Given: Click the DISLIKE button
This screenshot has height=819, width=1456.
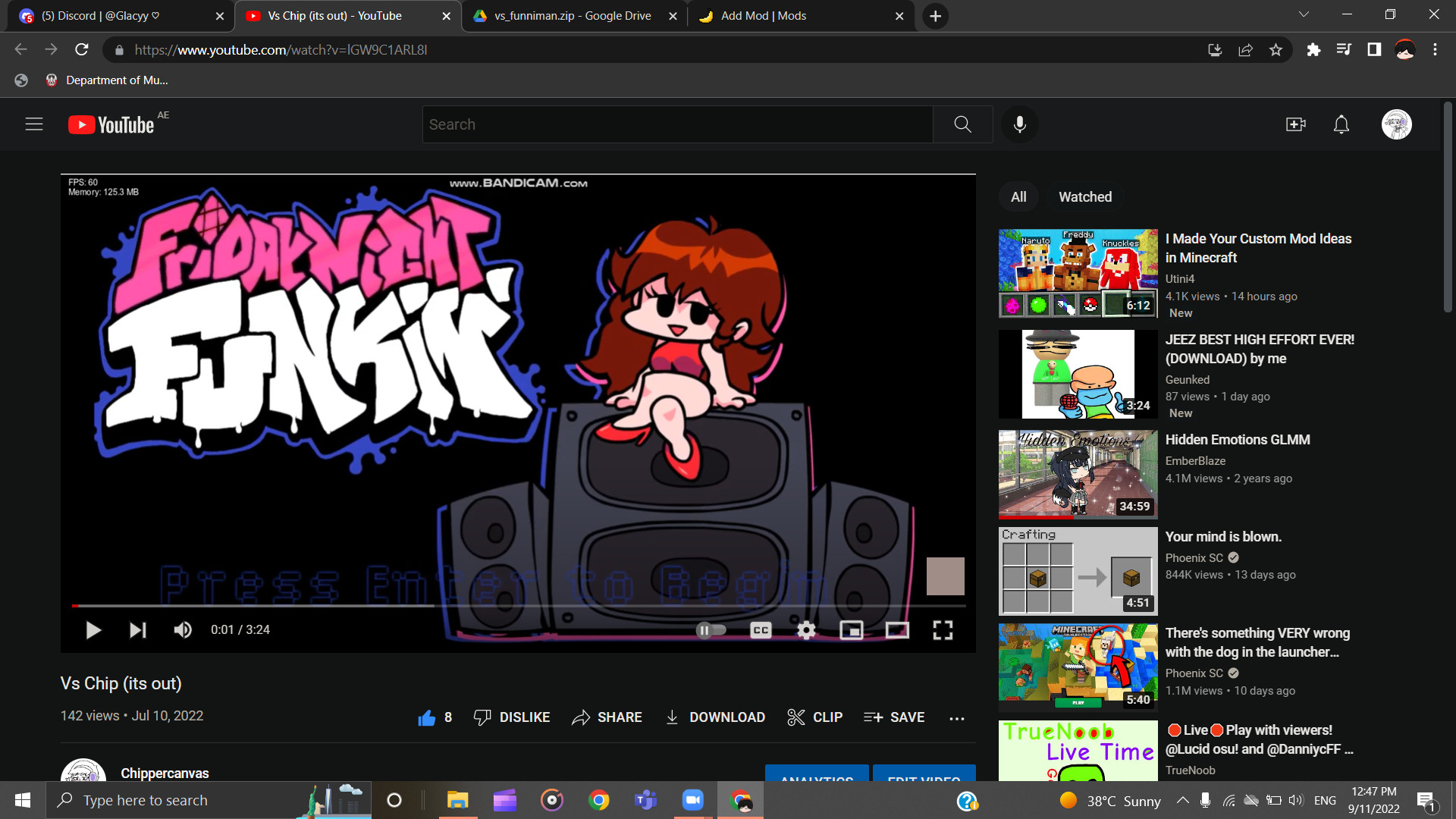Looking at the screenshot, I should click(x=512, y=717).
